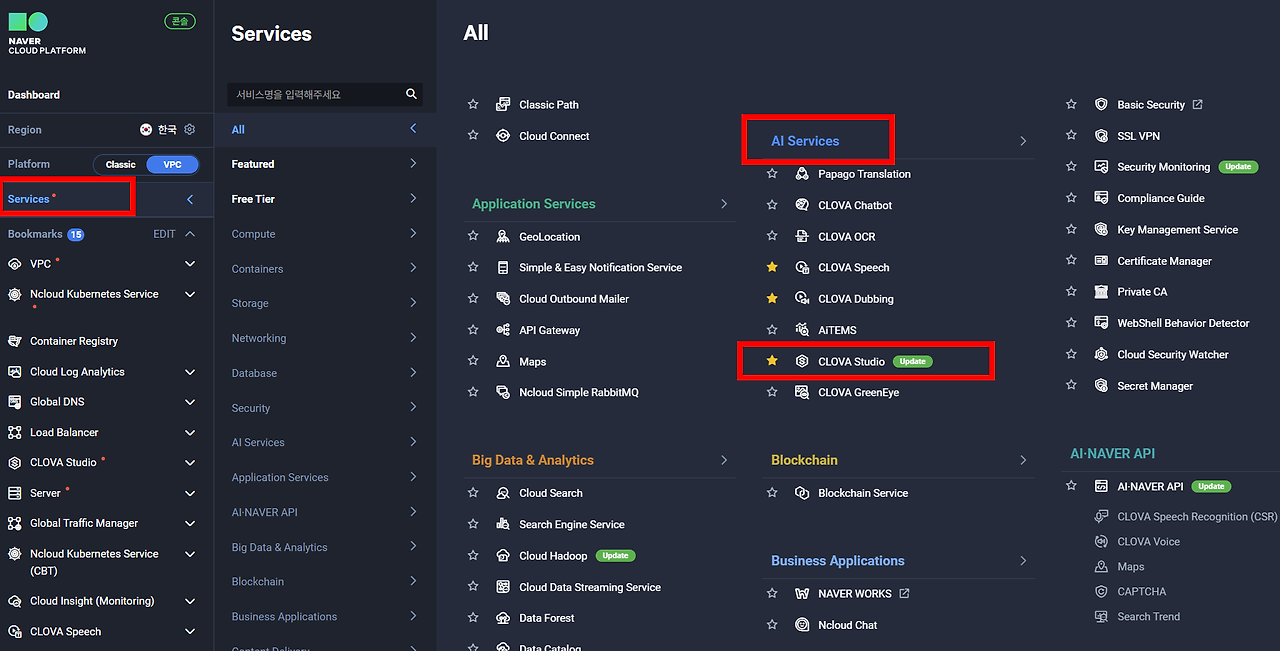This screenshot has height=651, width=1280.
Task: Open region settings gear icon
Action: tap(190, 130)
